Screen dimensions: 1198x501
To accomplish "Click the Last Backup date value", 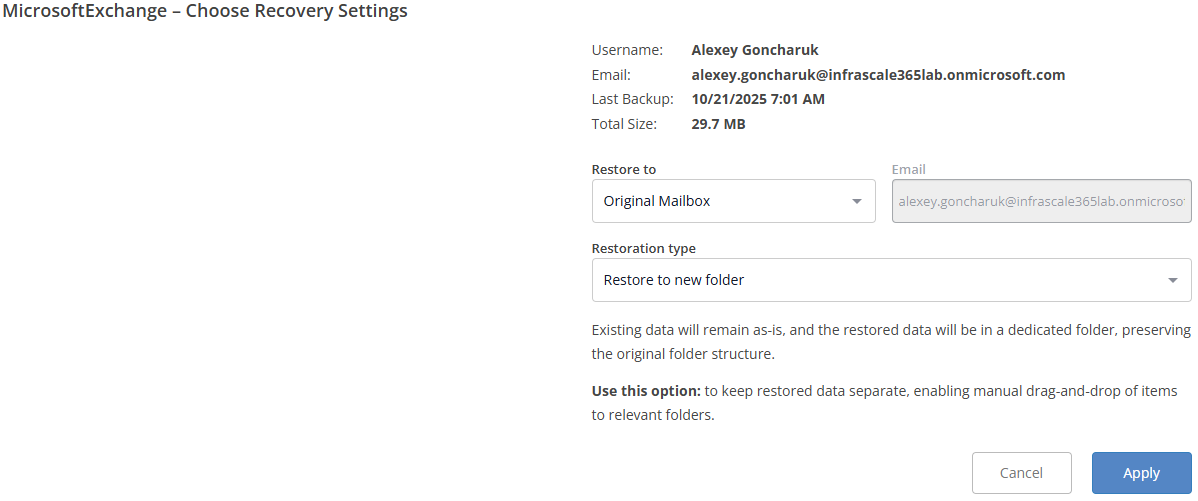I will point(758,99).
